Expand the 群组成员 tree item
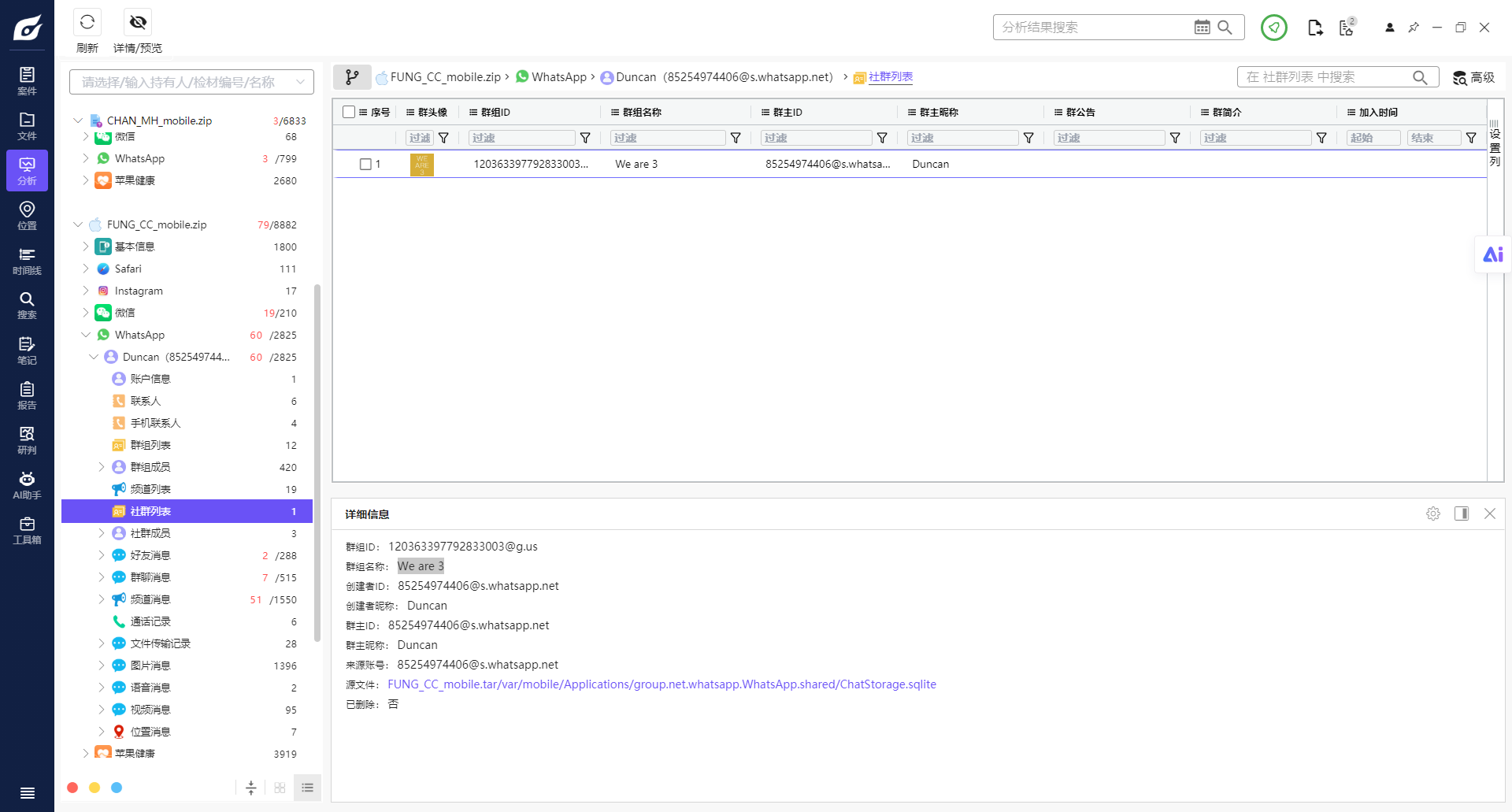This screenshot has width=1512, height=812. [x=102, y=467]
